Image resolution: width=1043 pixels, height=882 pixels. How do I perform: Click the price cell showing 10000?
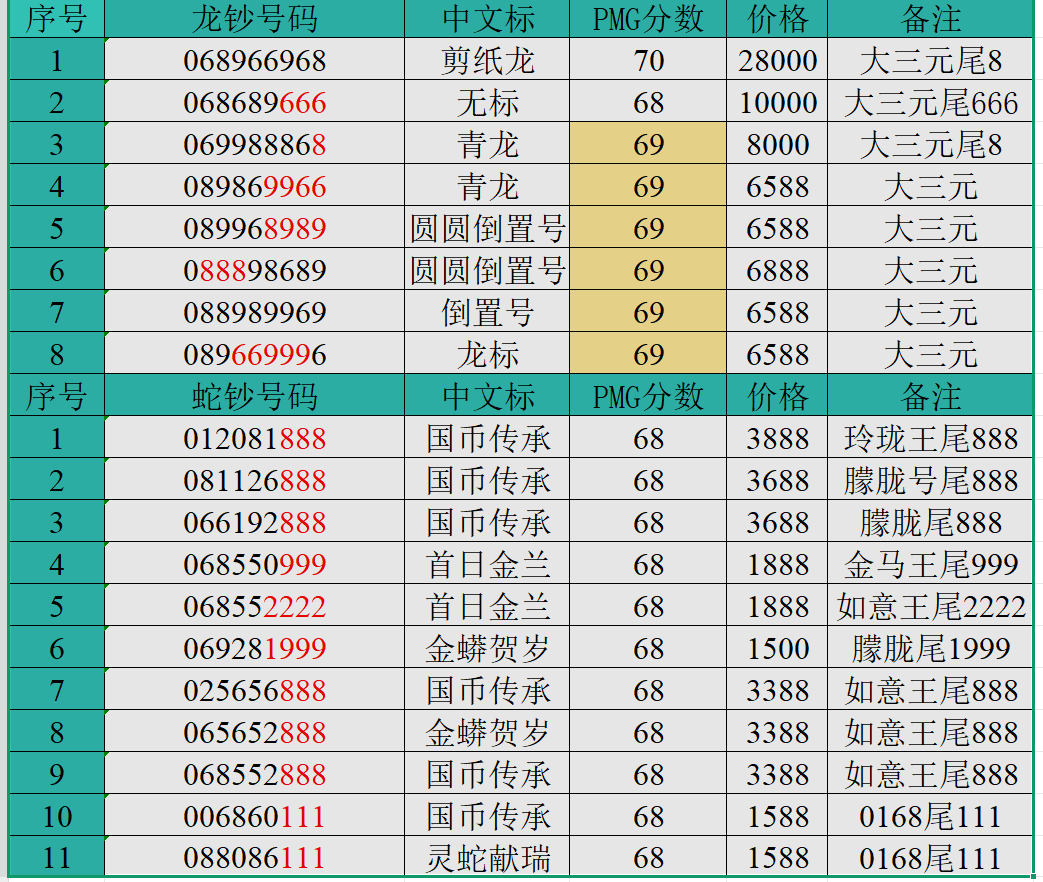pyautogui.click(x=777, y=103)
